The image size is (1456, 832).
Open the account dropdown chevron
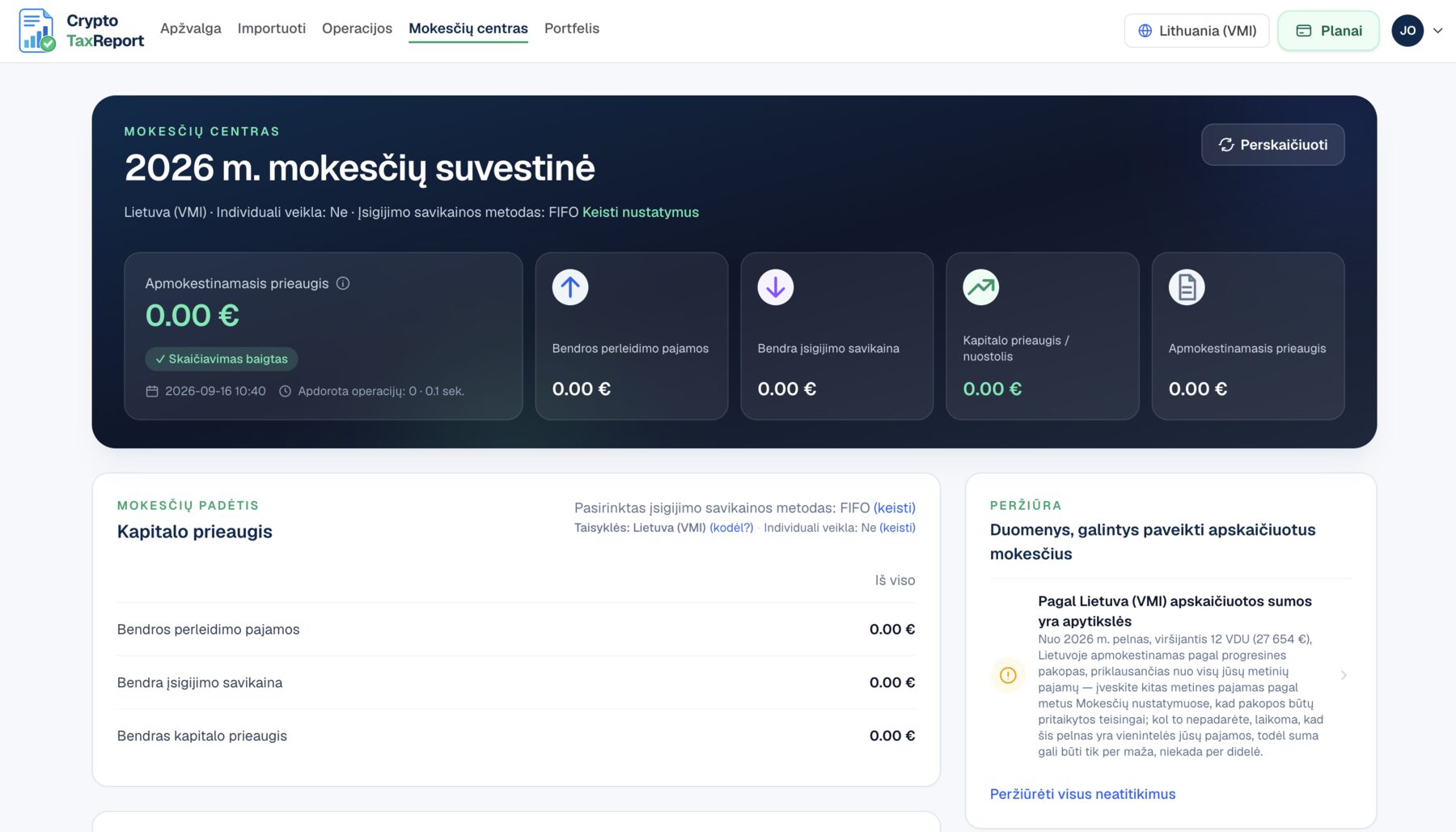click(1438, 31)
